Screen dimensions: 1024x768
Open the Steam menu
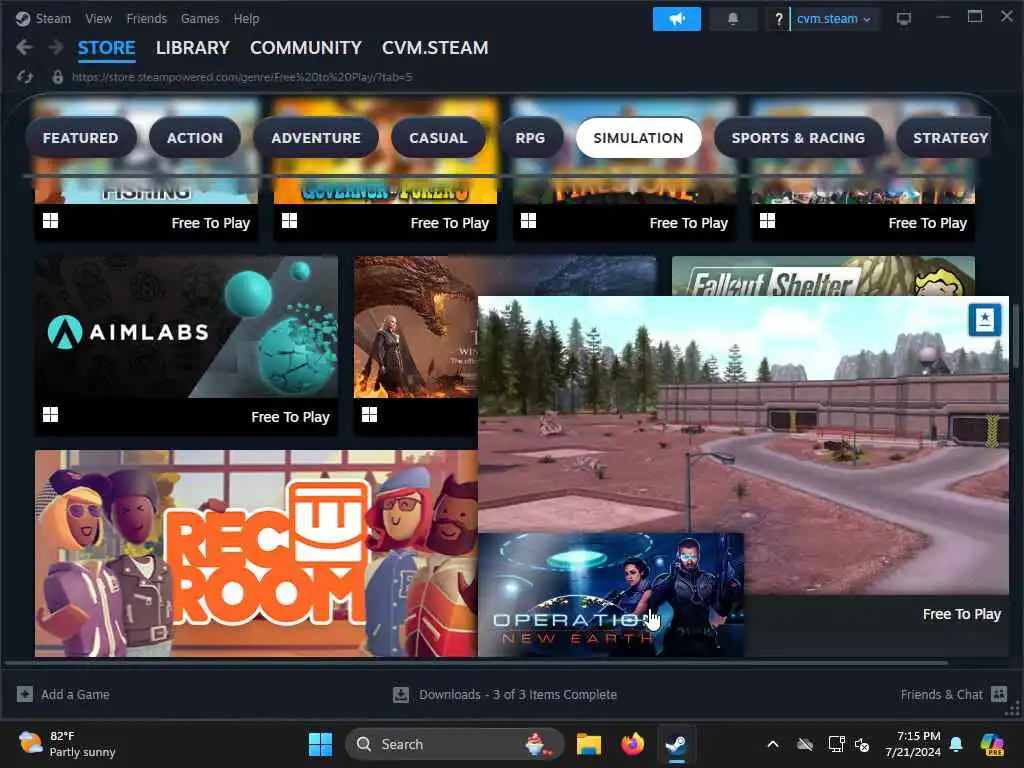[x=53, y=18]
